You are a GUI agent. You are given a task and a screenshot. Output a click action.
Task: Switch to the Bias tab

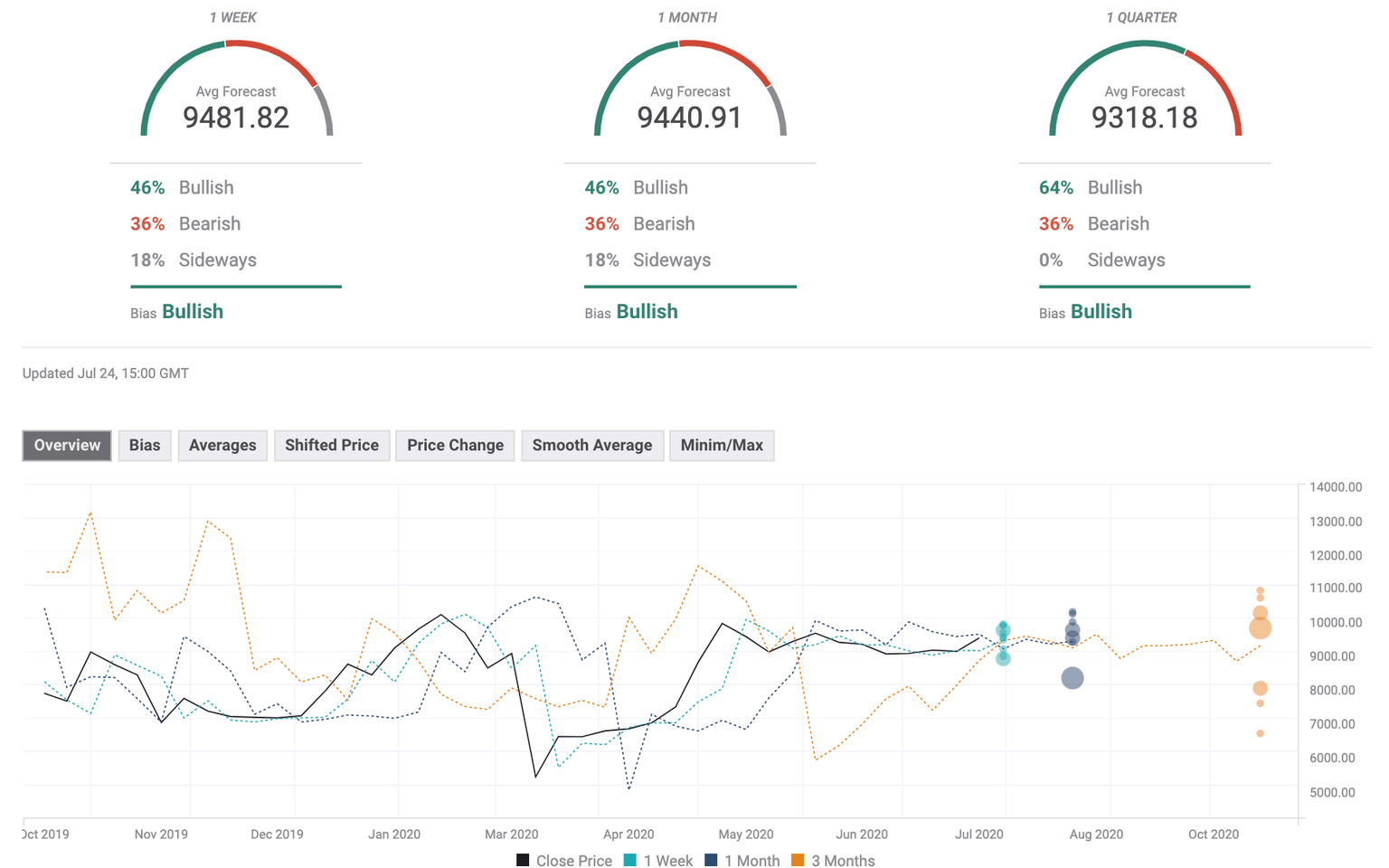[x=145, y=446]
